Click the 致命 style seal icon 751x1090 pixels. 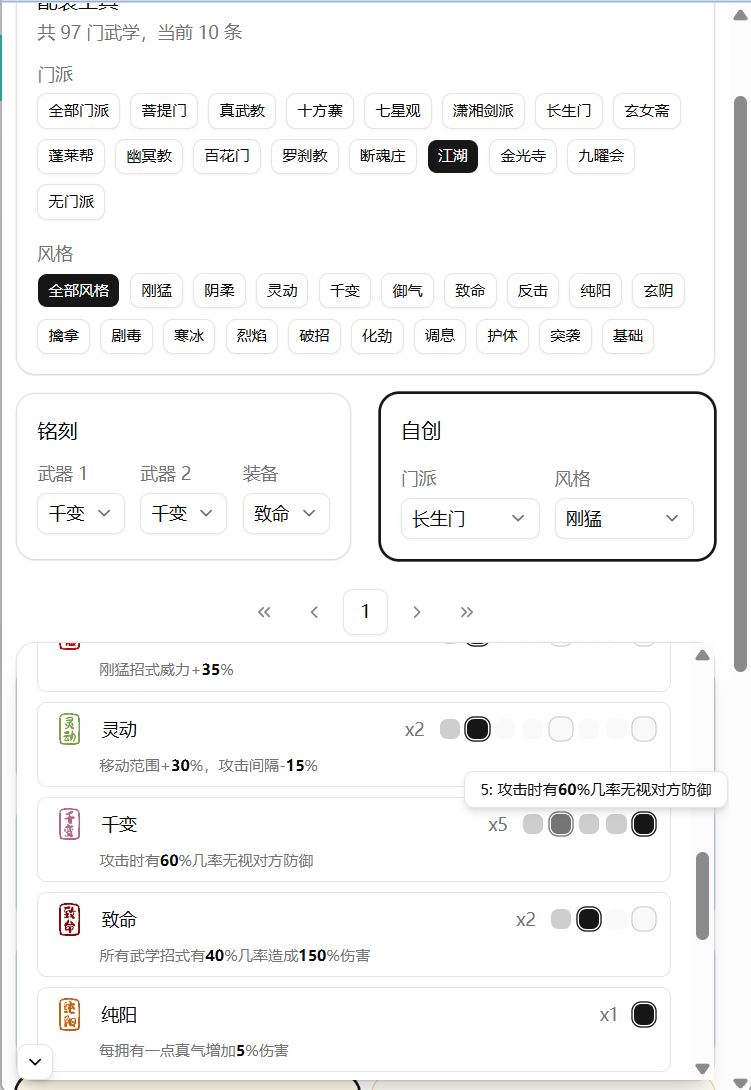click(x=70, y=920)
